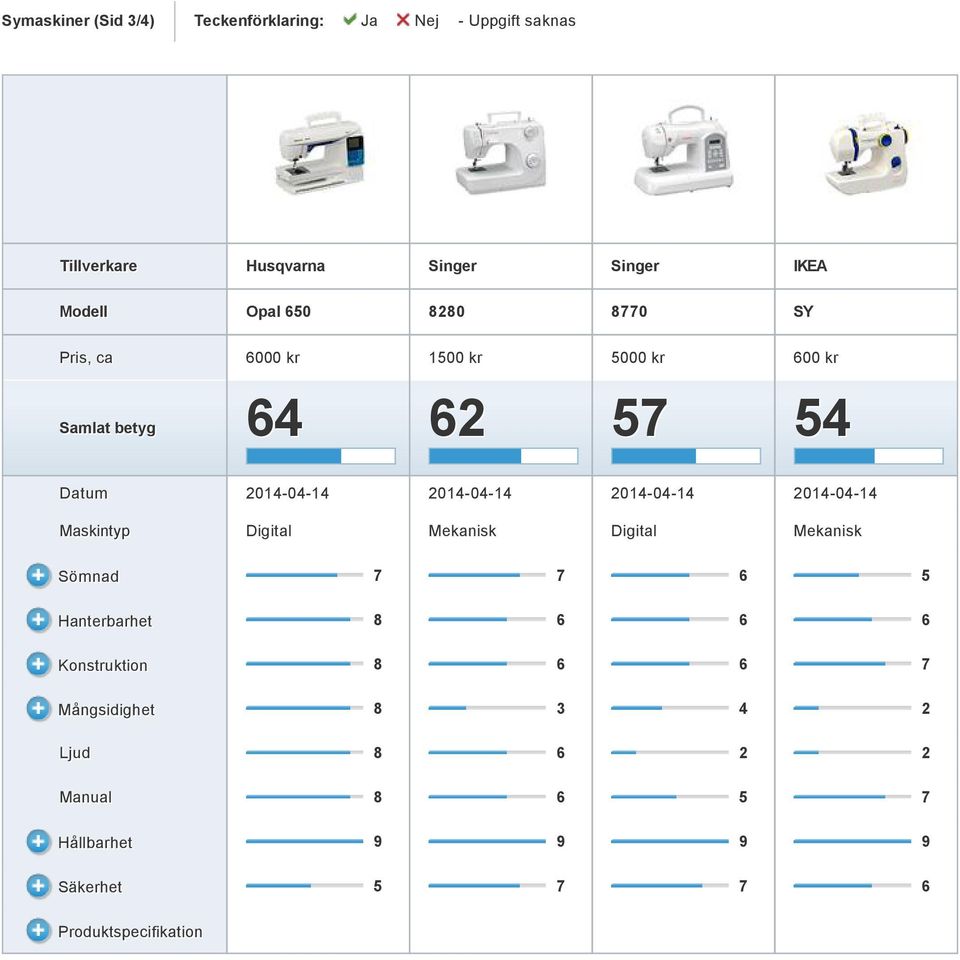Click 'Digital' in the Husqvarna column
This screenshot has width=960, height=960.
tap(269, 531)
